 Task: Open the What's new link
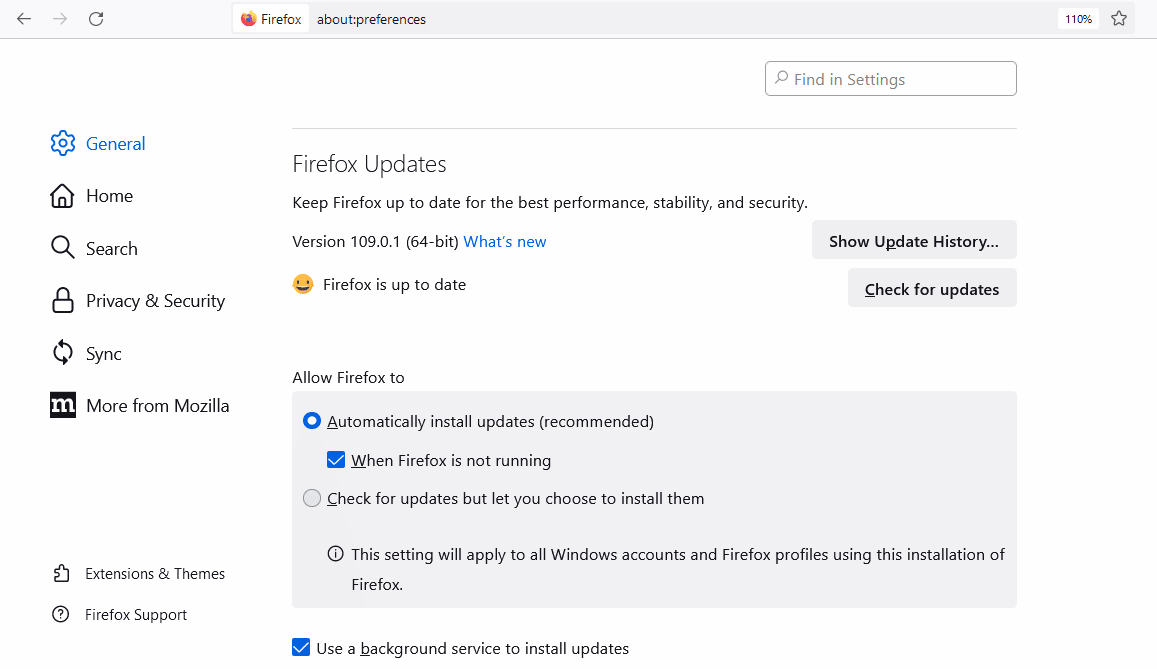coord(504,241)
